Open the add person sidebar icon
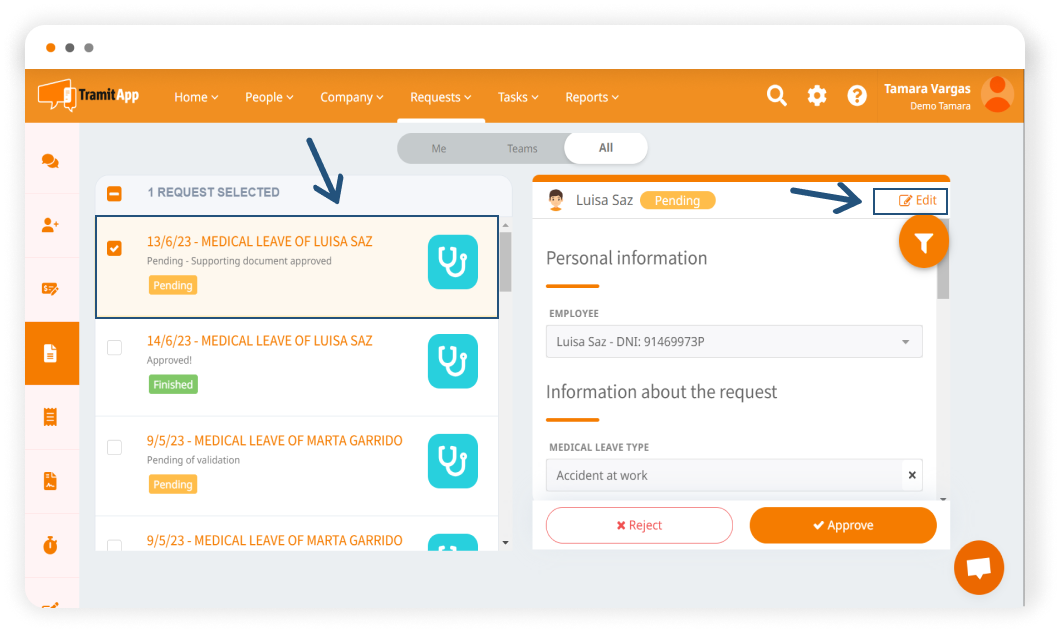 coord(50,225)
